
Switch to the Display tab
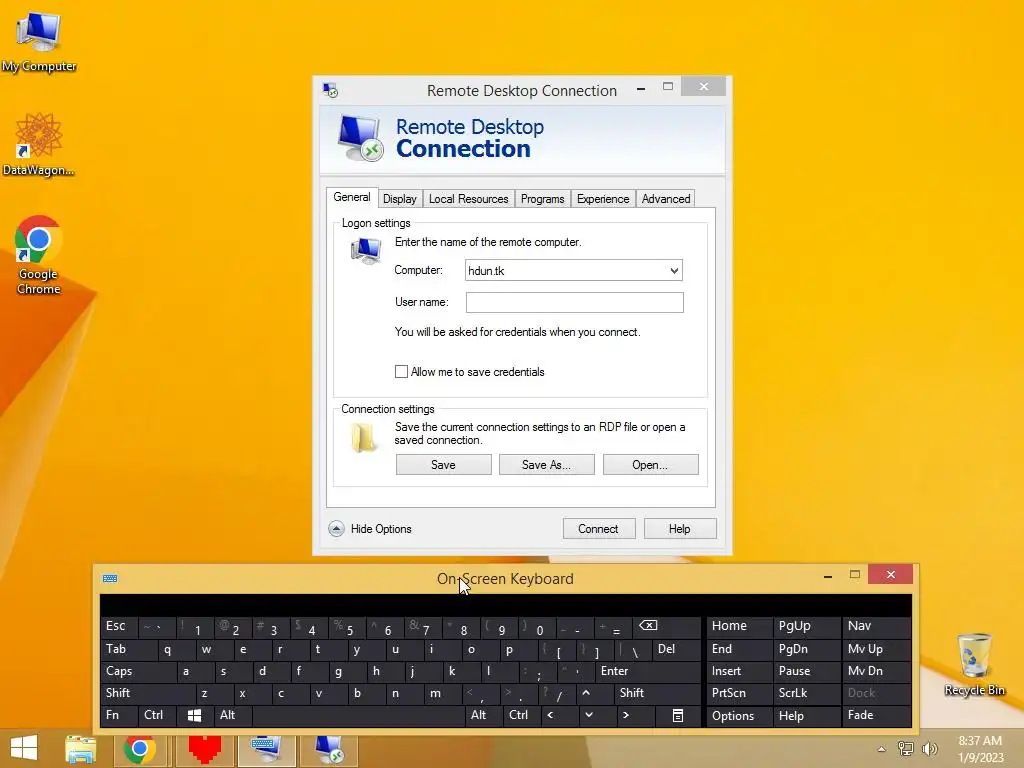(x=400, y=199)
